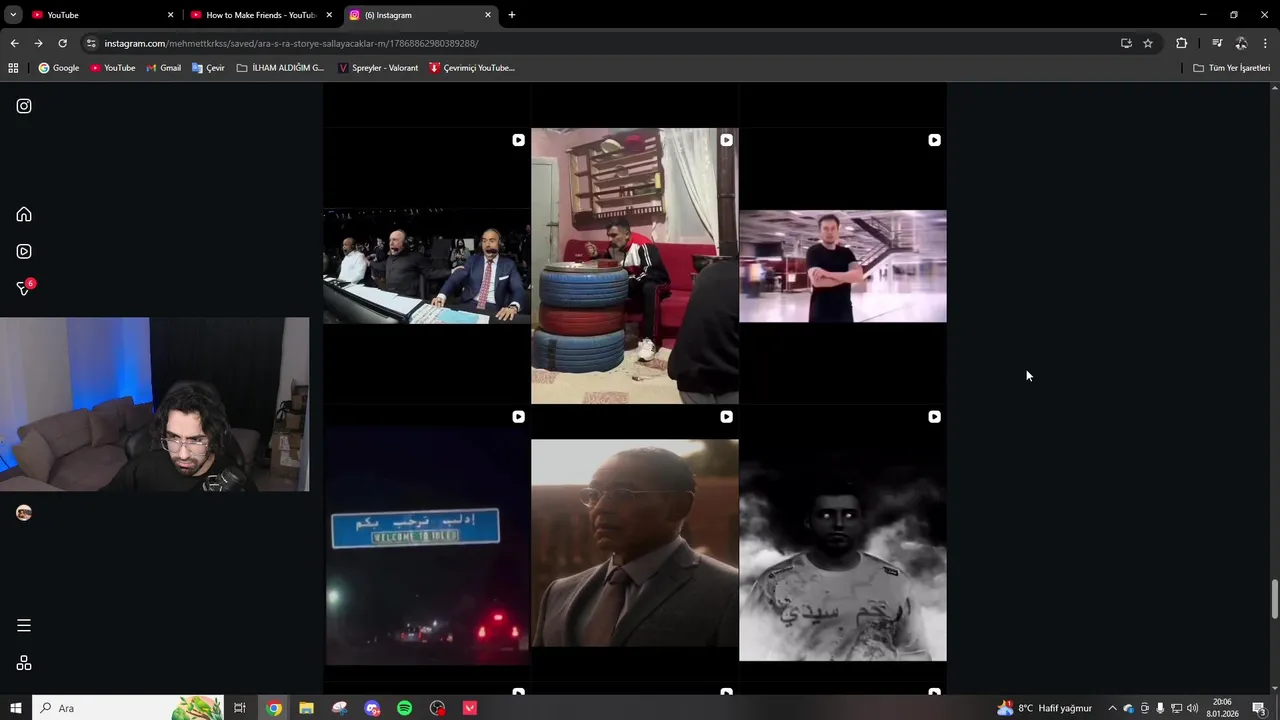Close the YouTube tab
The width and height of the screenshot is (1280, 720).
point(170,15)
